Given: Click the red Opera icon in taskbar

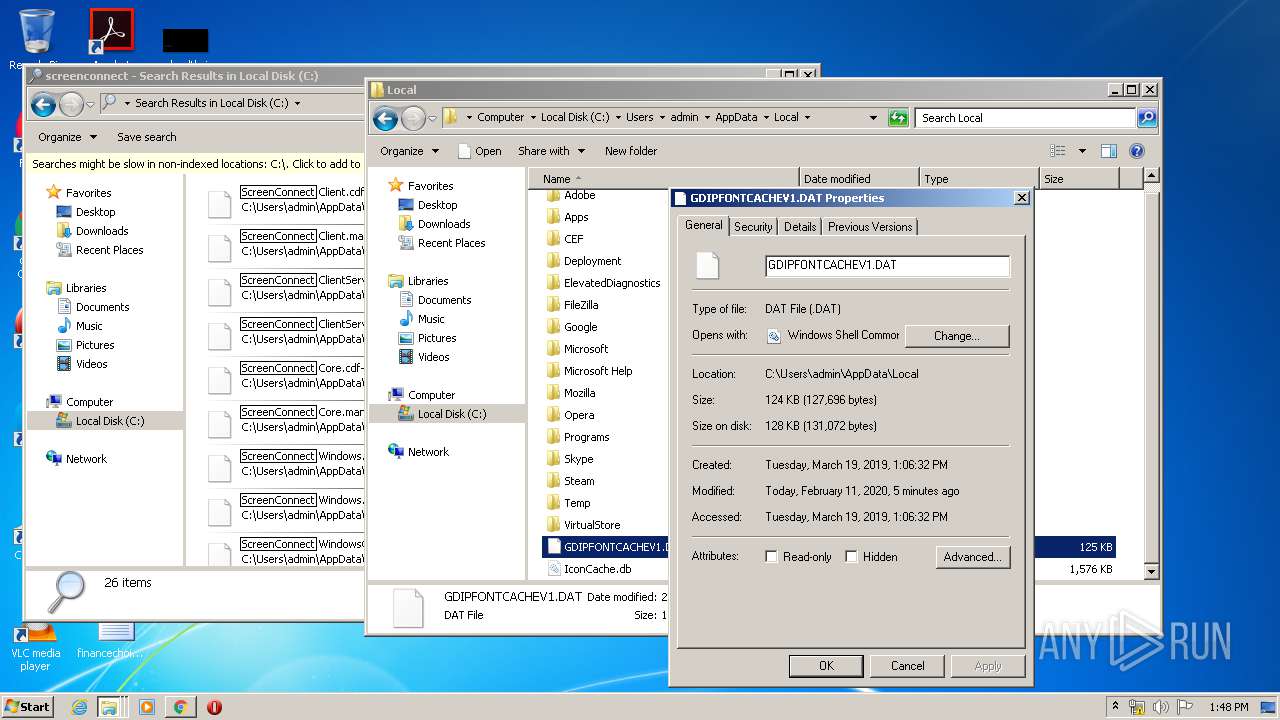Looking at the screenshot, I should [214, 707].
